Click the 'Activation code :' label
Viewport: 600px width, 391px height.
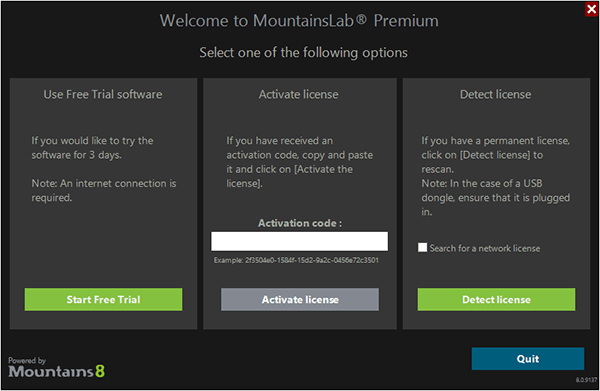(x=300, y=223)
